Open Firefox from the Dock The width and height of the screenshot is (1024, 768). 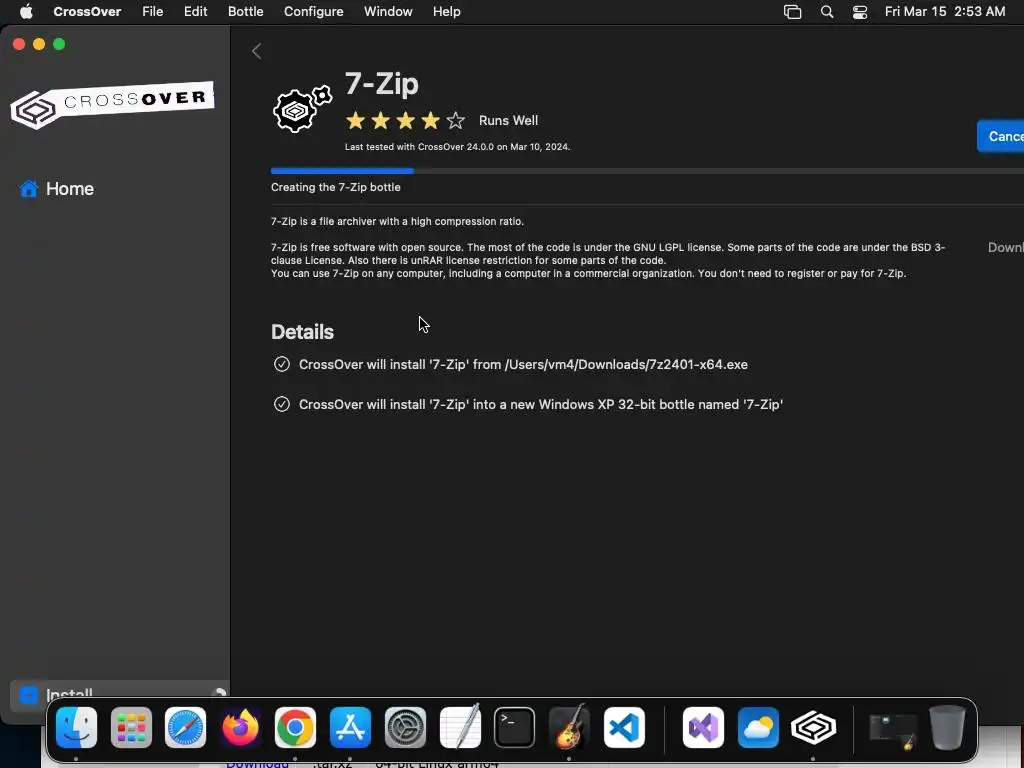click(x=240, y=727)
